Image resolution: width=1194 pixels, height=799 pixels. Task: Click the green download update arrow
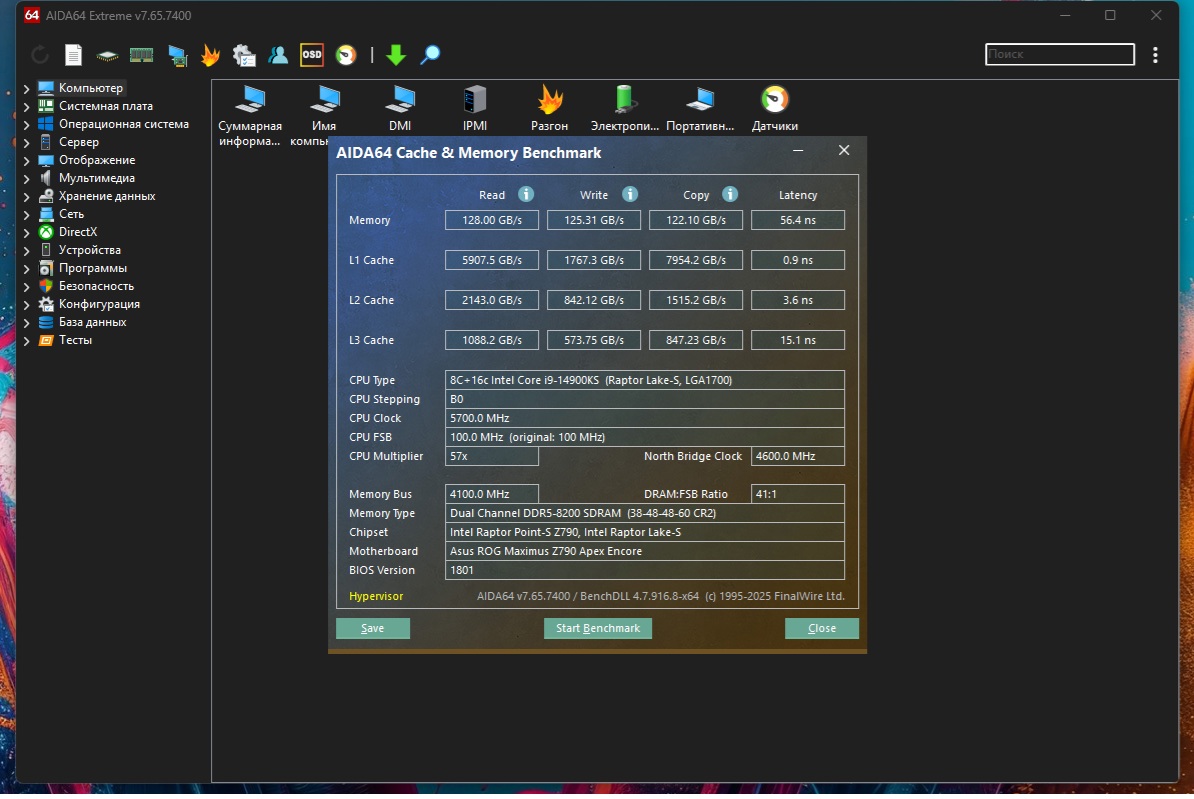396,55
